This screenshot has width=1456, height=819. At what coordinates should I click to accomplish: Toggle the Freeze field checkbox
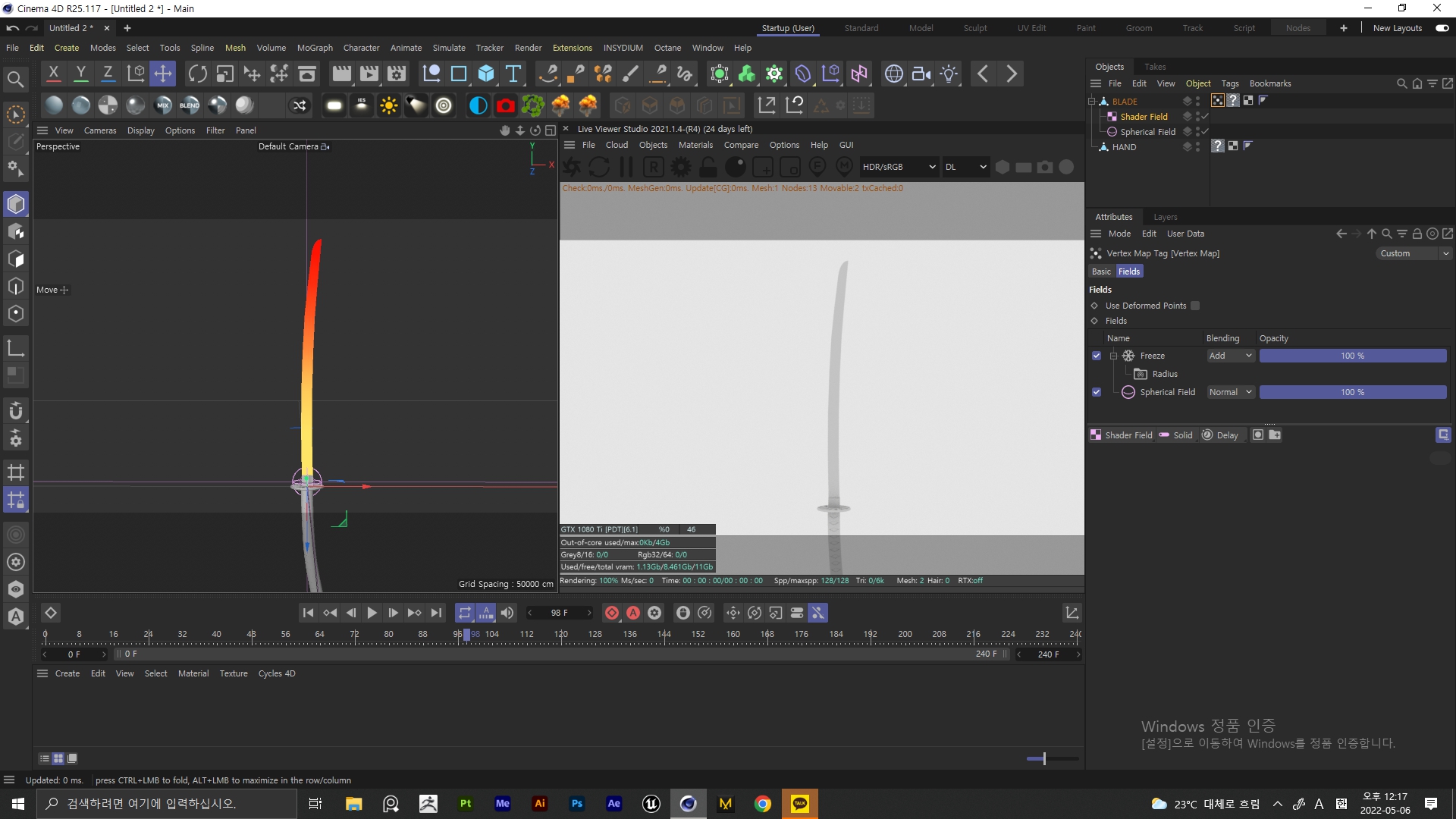coord(1097,355)
